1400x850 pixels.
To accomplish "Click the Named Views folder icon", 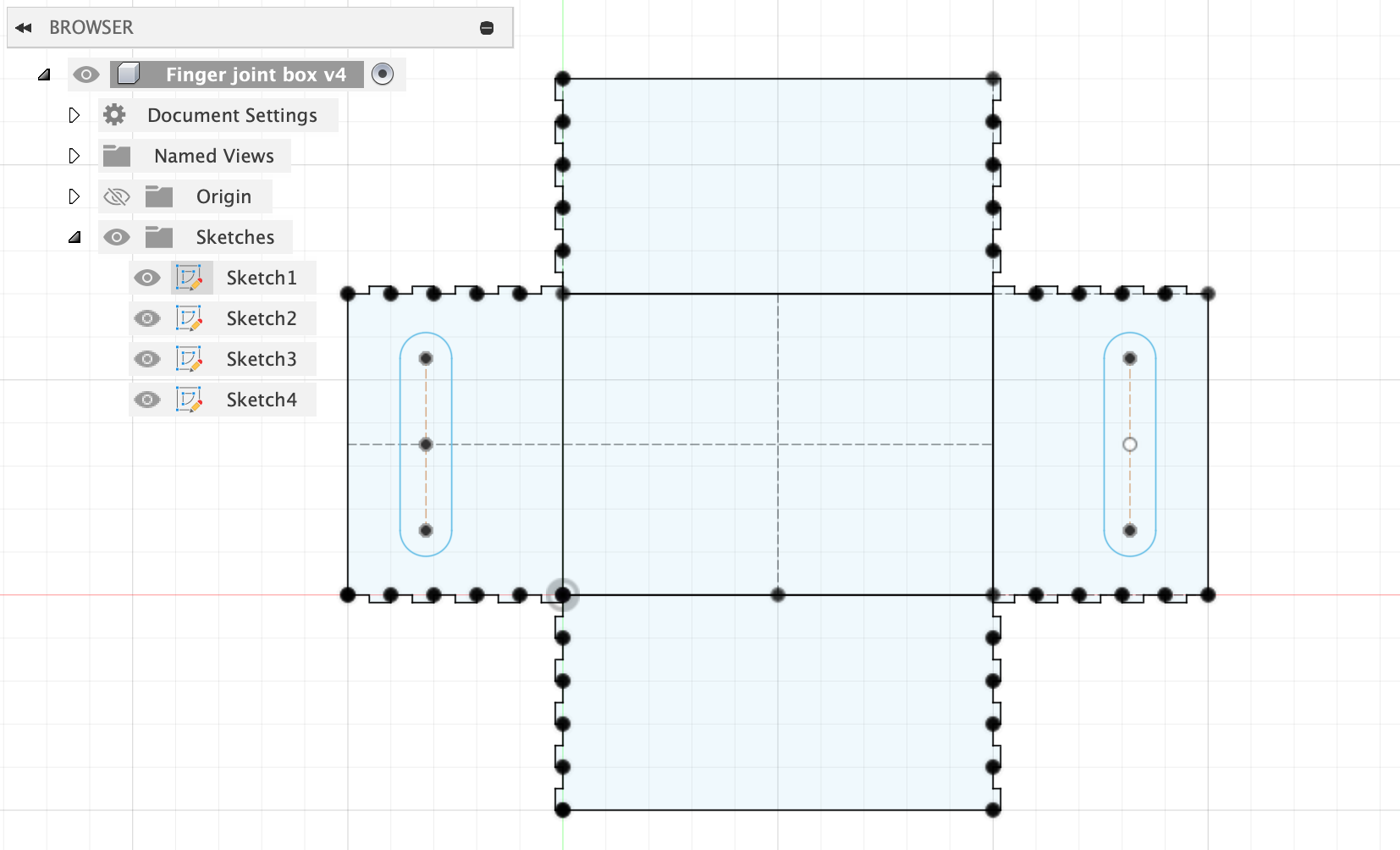I will pyautogui.click(x=117, y=156).
